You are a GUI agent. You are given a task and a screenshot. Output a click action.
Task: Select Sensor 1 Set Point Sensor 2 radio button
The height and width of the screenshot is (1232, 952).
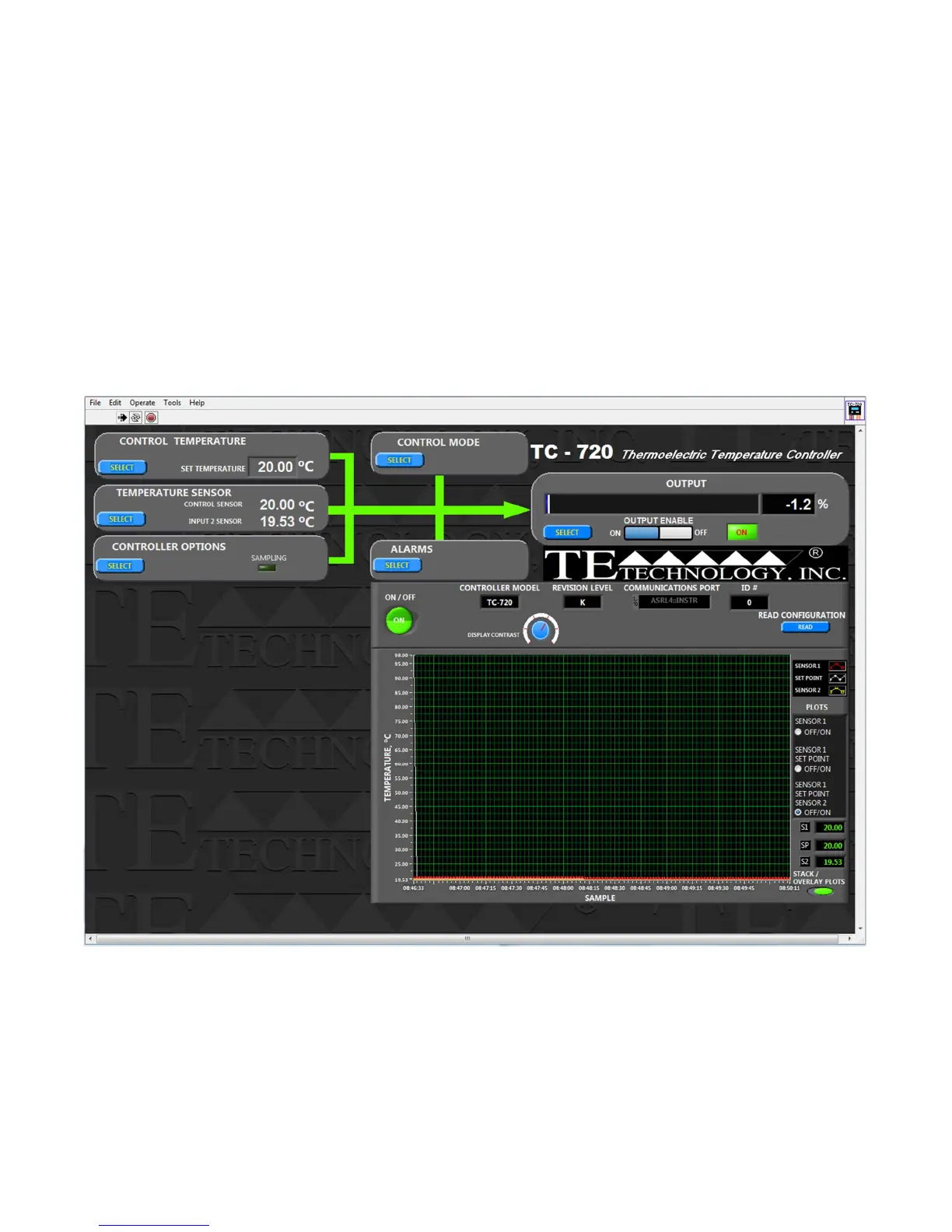(798, 812)
